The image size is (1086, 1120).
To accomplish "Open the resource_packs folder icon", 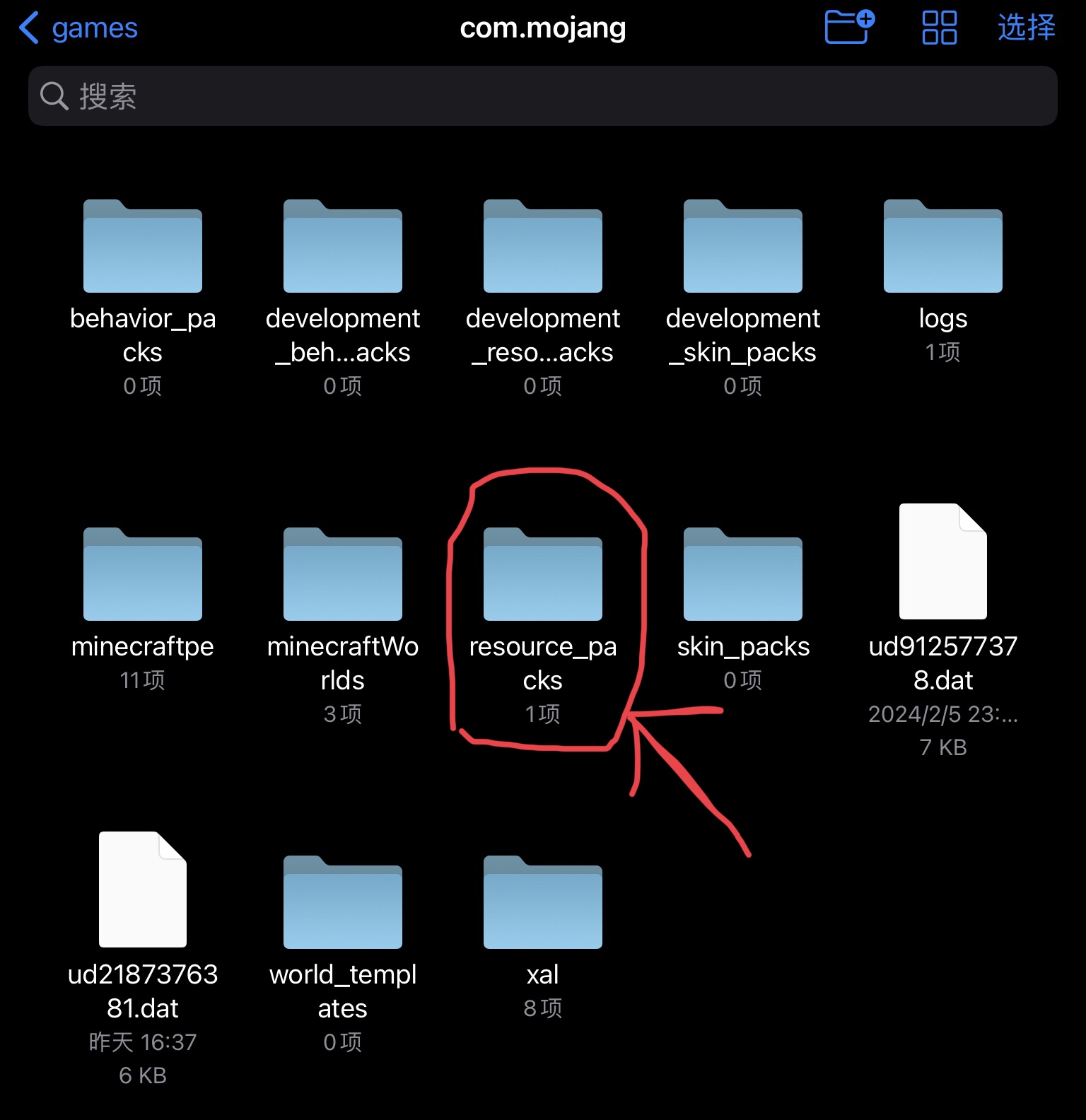I will click(x=543, y=574).
